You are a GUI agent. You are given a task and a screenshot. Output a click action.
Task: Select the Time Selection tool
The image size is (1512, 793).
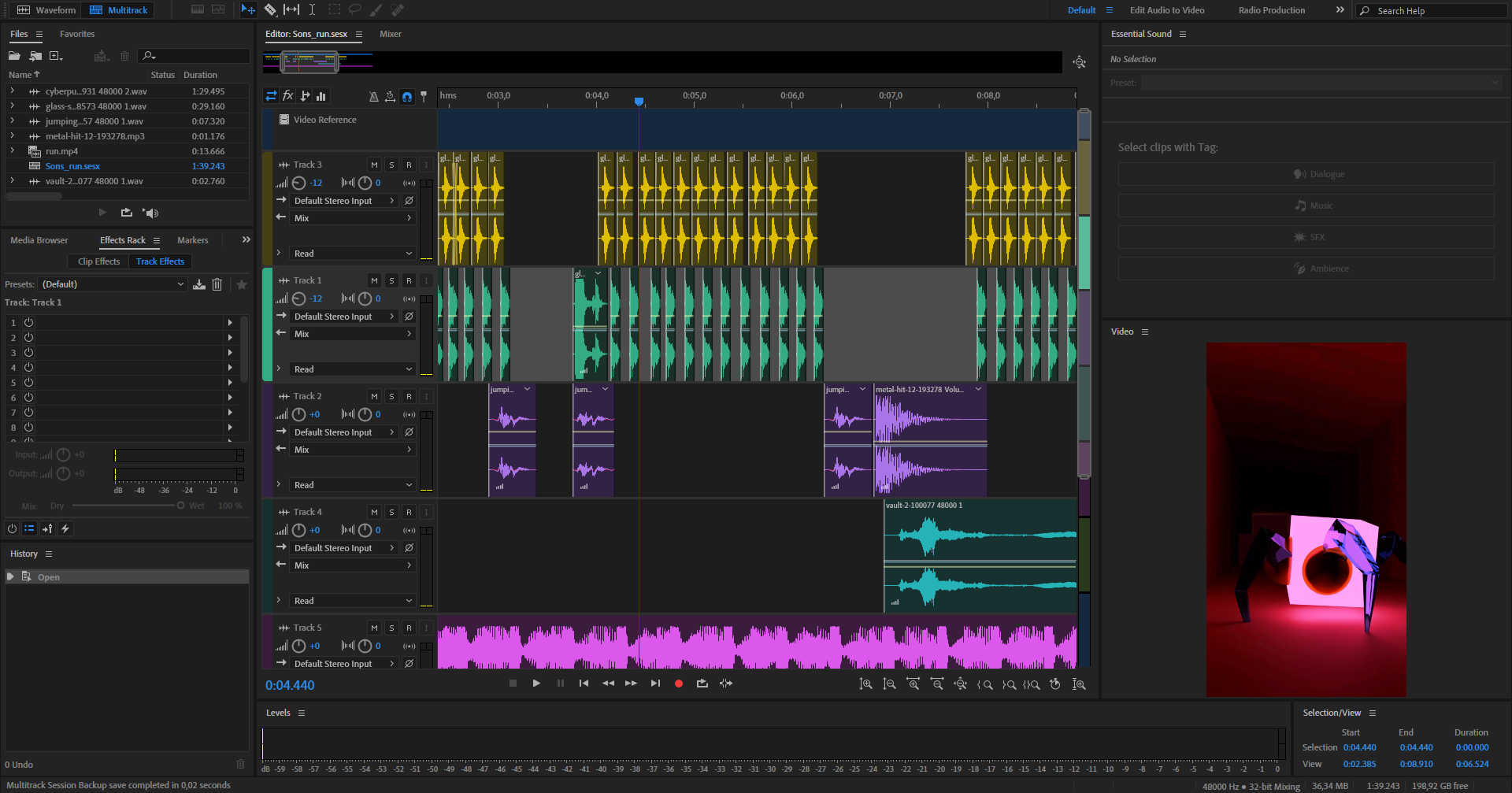pyautogui.click(x=312, y=9)
